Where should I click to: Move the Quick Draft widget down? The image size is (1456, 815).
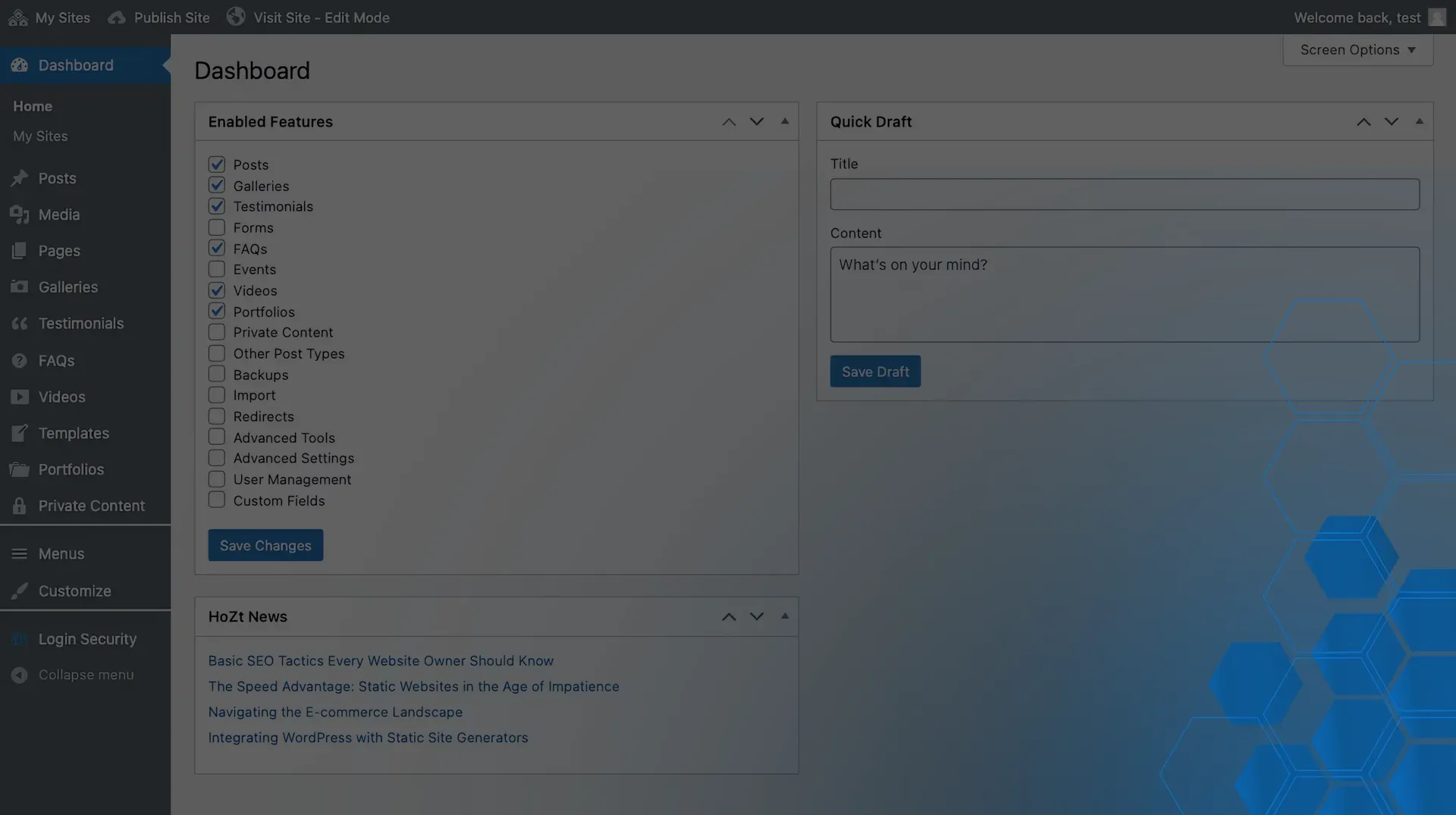coord(1391,121)
